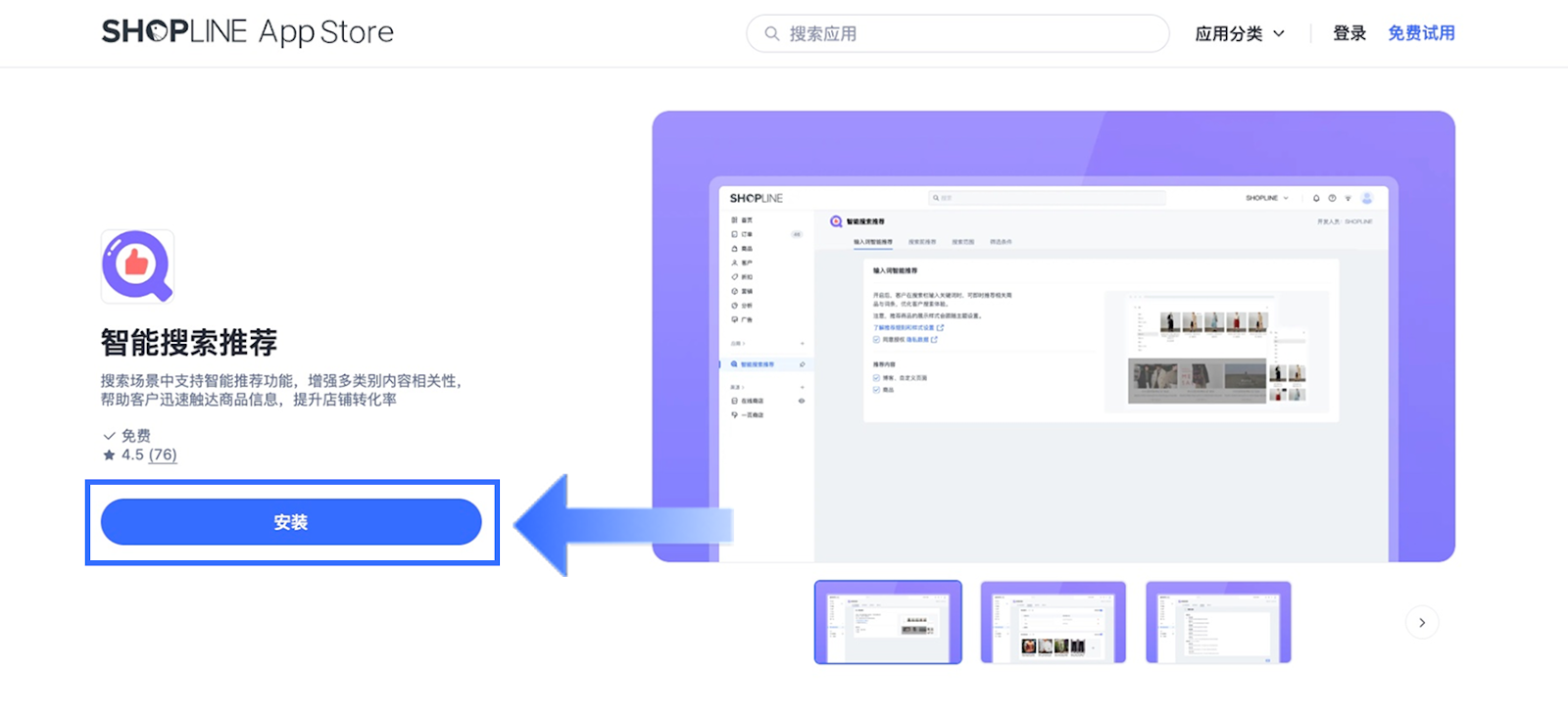
Task: Install the app with the 安装 button
Action: pos(291,522)
